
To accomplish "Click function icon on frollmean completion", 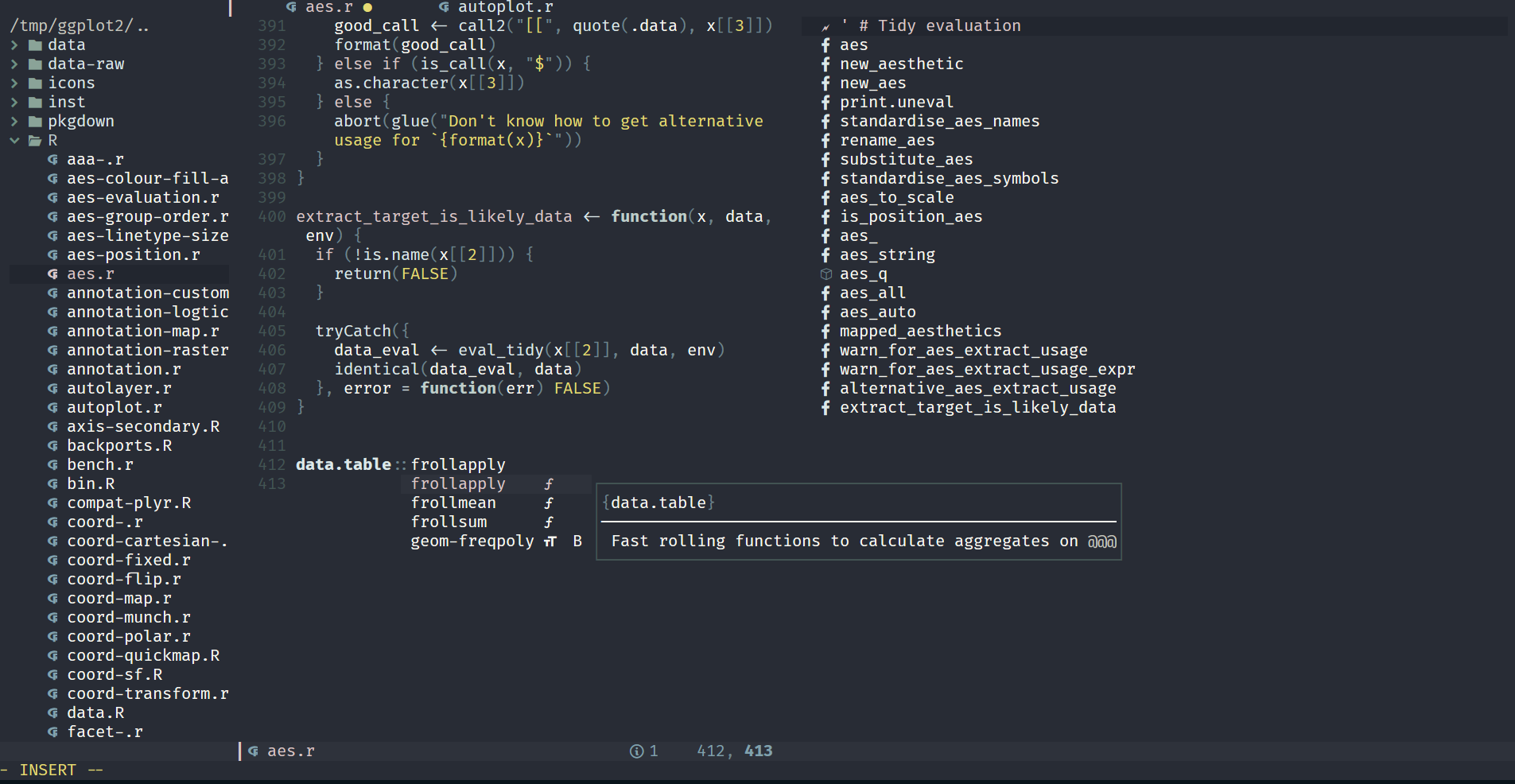I will [x=549, y=503].
